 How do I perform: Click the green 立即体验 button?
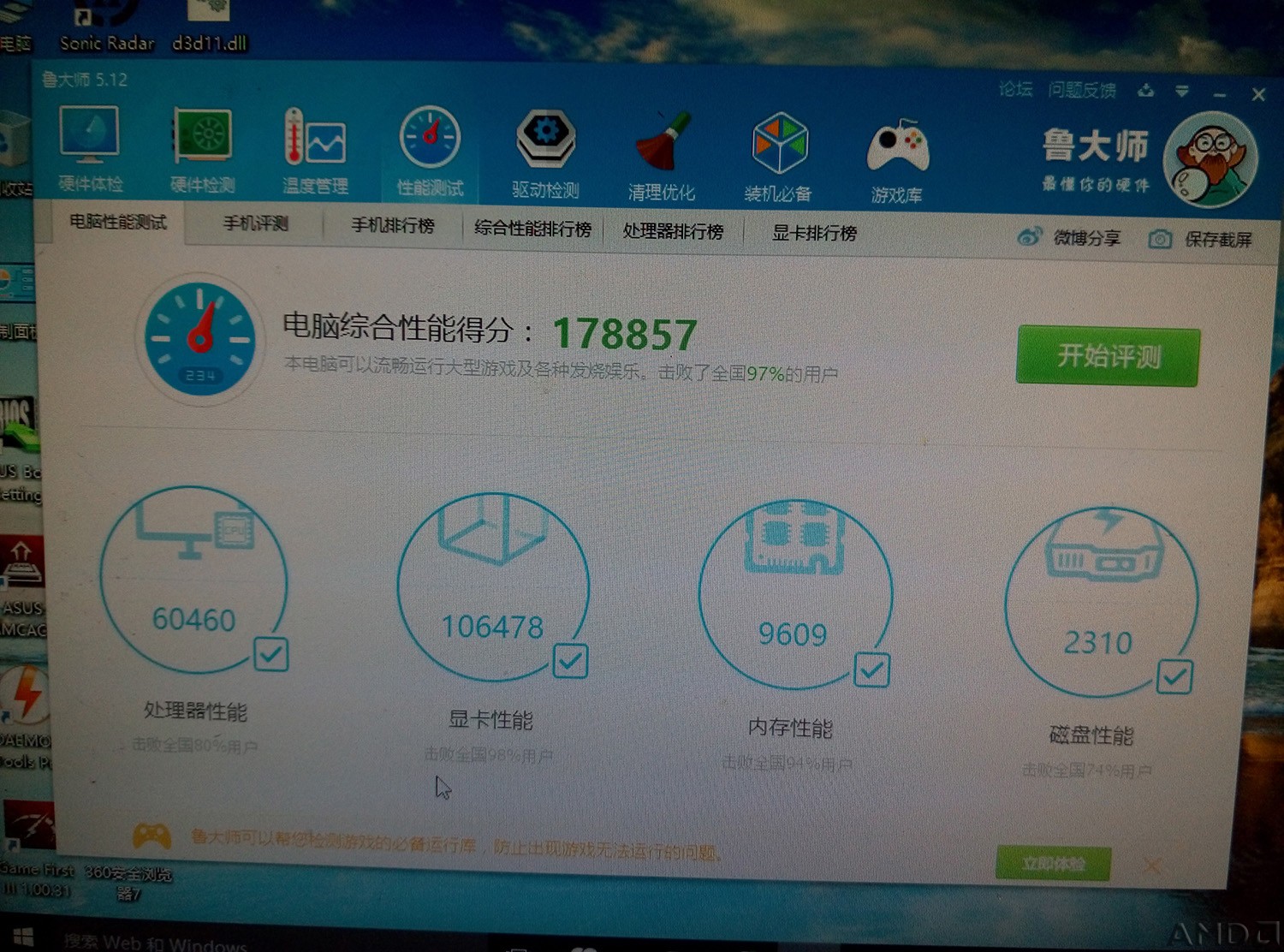[x=1053, y=863]
